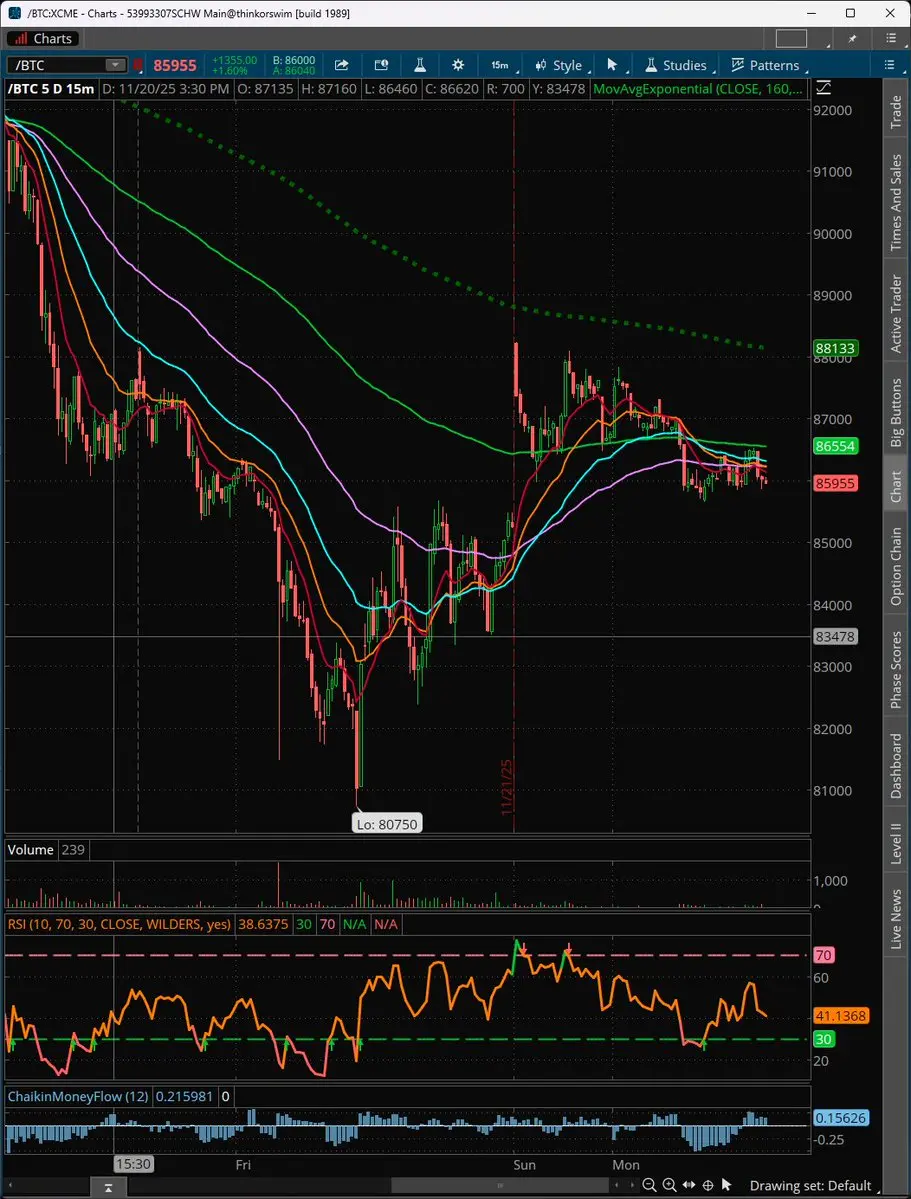Click the flask OnDemand icon in toolbar
The width and height of the screenshot is (911, 1199).
[419, 65]
